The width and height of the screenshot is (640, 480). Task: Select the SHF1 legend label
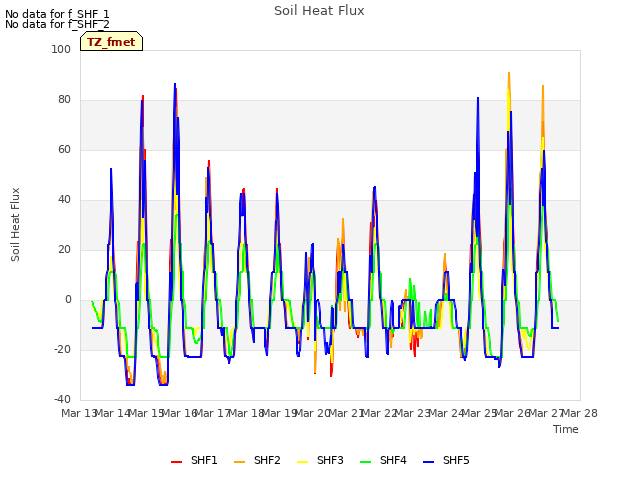coord(204,460)
